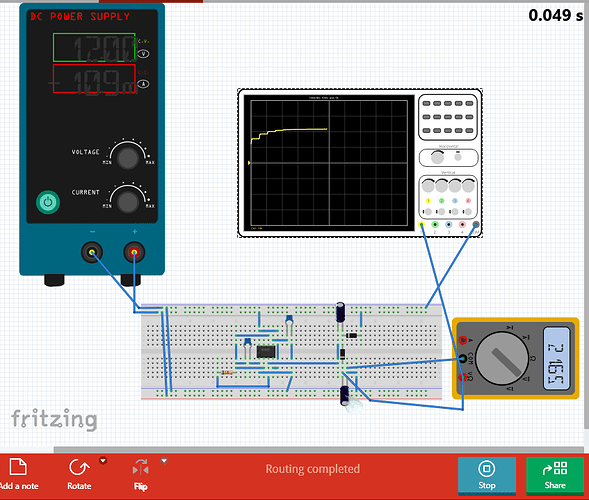
Task: Click the Flip icon in the toolbar
Action: click(x=140, y=468)
